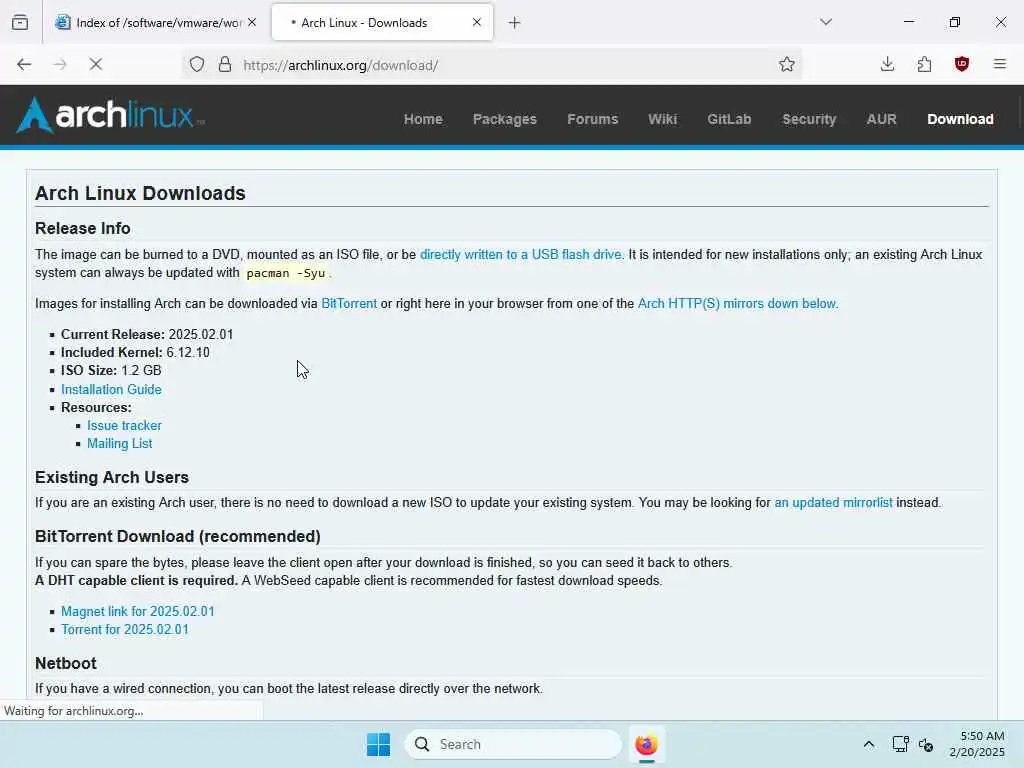The height and width of the screenshot is (768, 1024).
Task: Visit the GitLab nav item
Action: [x=729, y=119]
